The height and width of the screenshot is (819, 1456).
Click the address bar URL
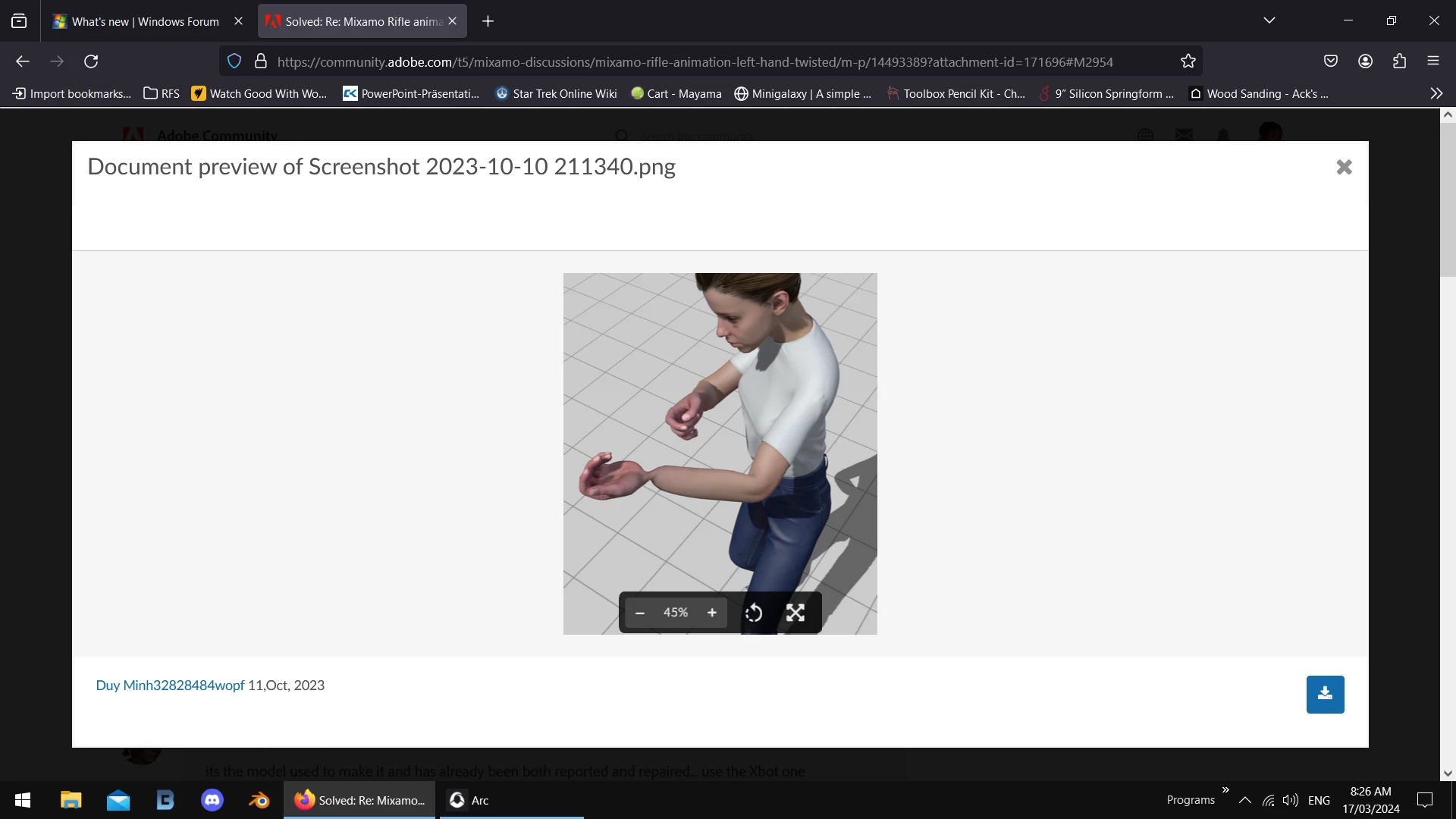694,61
